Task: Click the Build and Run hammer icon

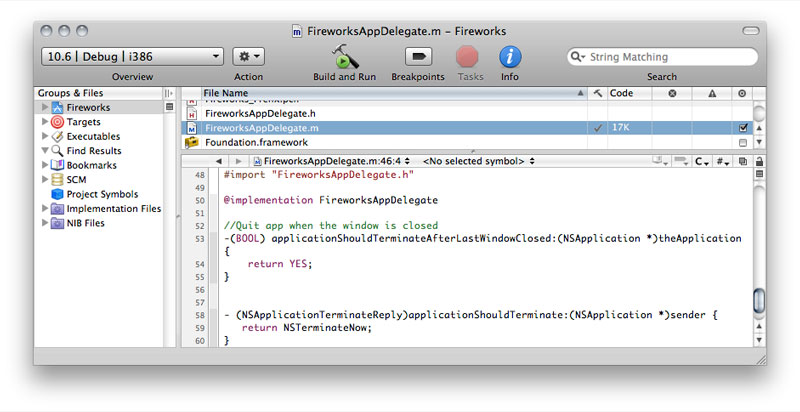Action: click(x=344, y=56)
